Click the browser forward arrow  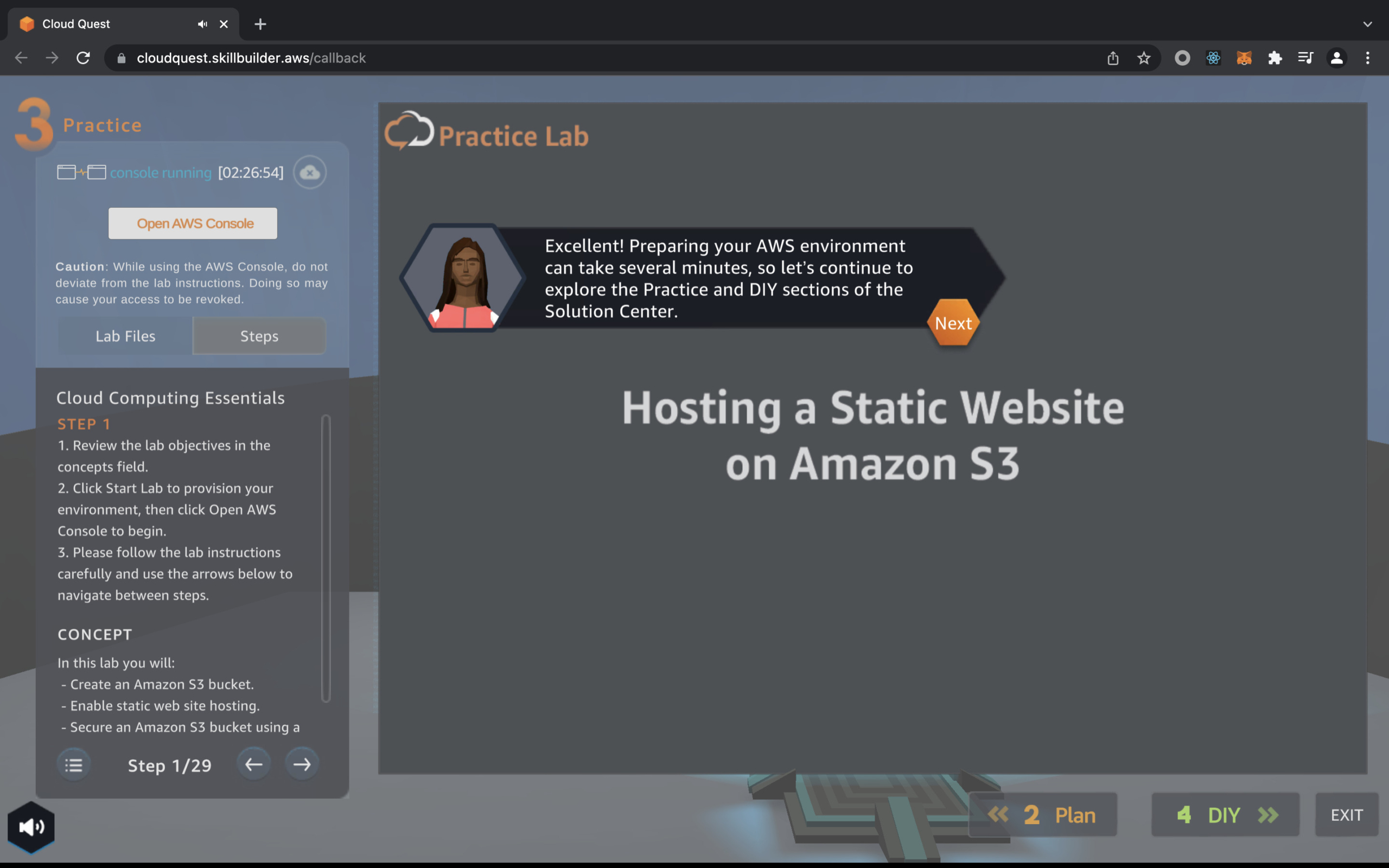(x=52, y=58)
